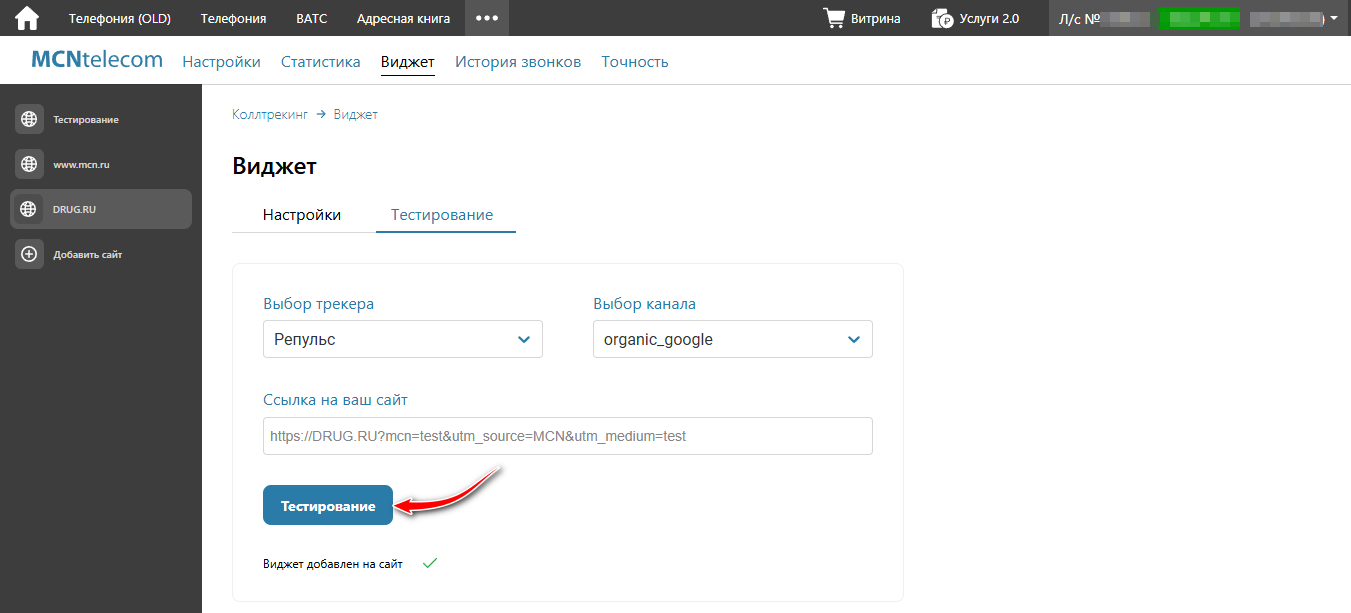Open the Услуги 2.0 icon
This screenshot has width=1351, height=613.
[x=942, y=18]
